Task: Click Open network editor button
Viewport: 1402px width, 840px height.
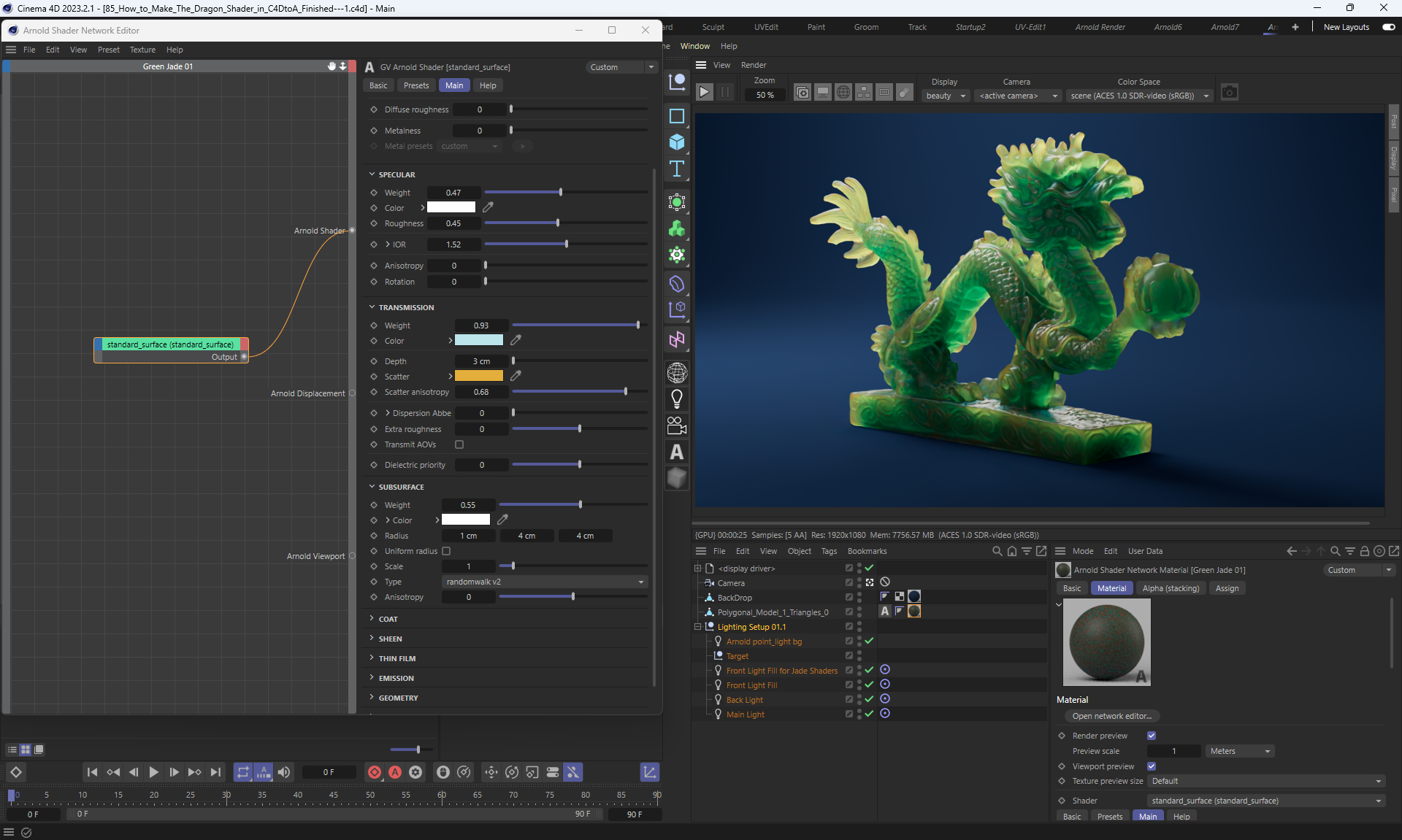Action: tap(1111, 716)
